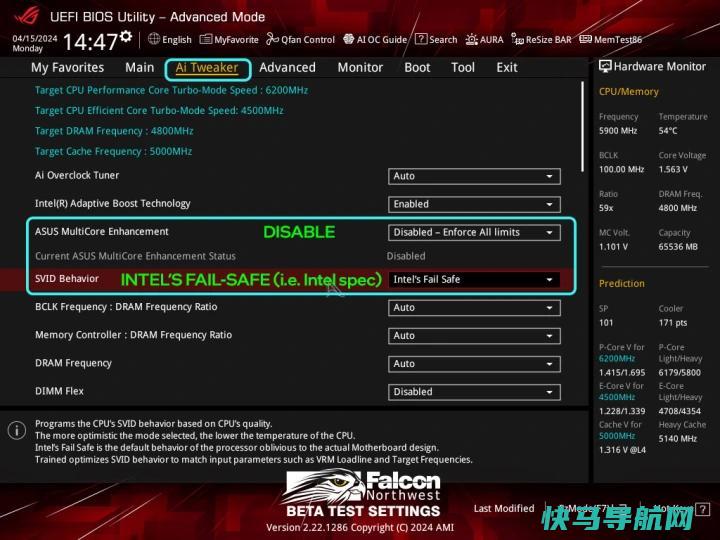This screenshot has height=540, width=720.
Task: Open the Tool tab
Action: (x=463, y=68)
